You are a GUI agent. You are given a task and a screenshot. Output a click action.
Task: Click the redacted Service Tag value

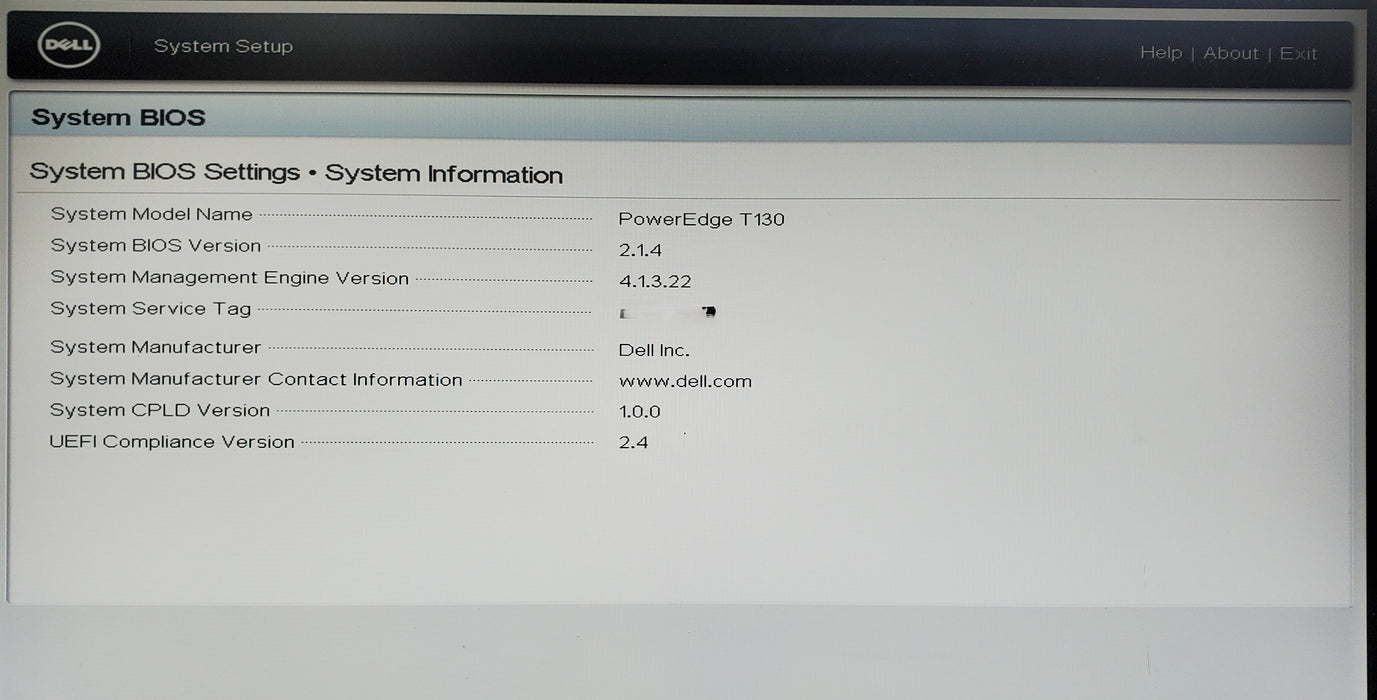(x=668, y=313)
